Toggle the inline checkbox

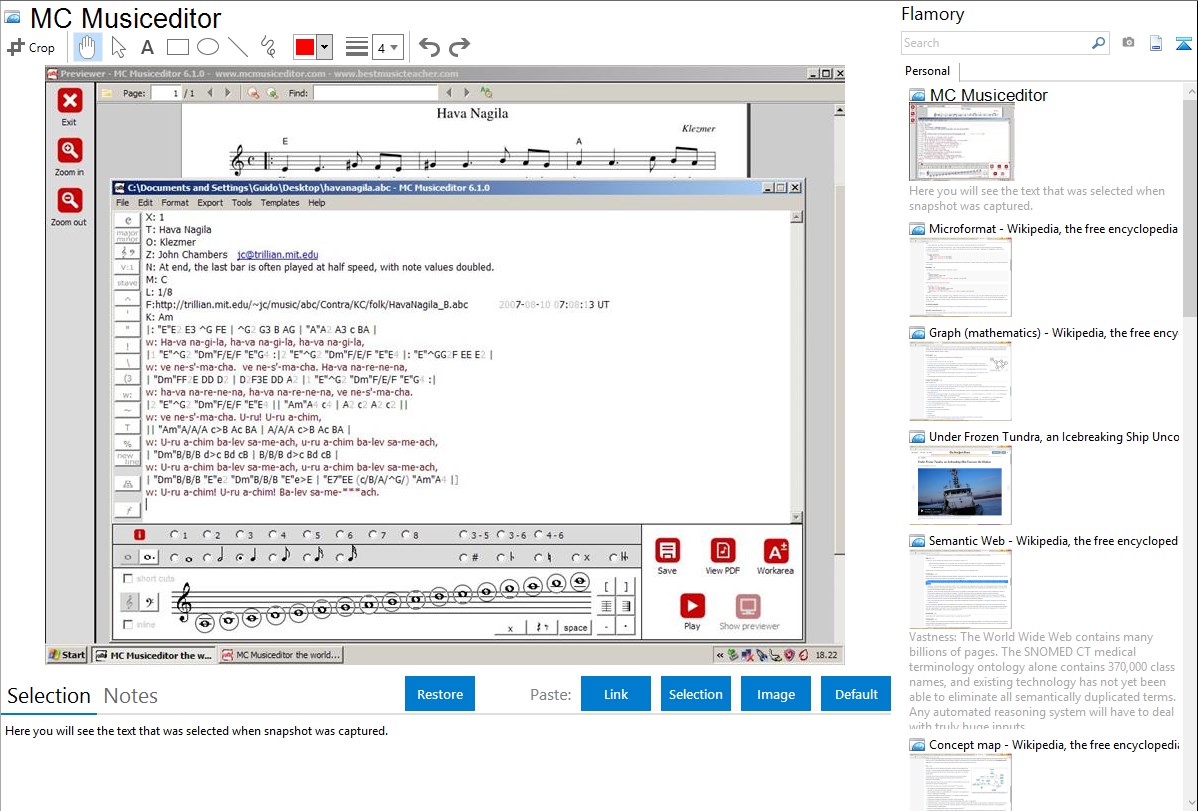[x=128, y=624]
